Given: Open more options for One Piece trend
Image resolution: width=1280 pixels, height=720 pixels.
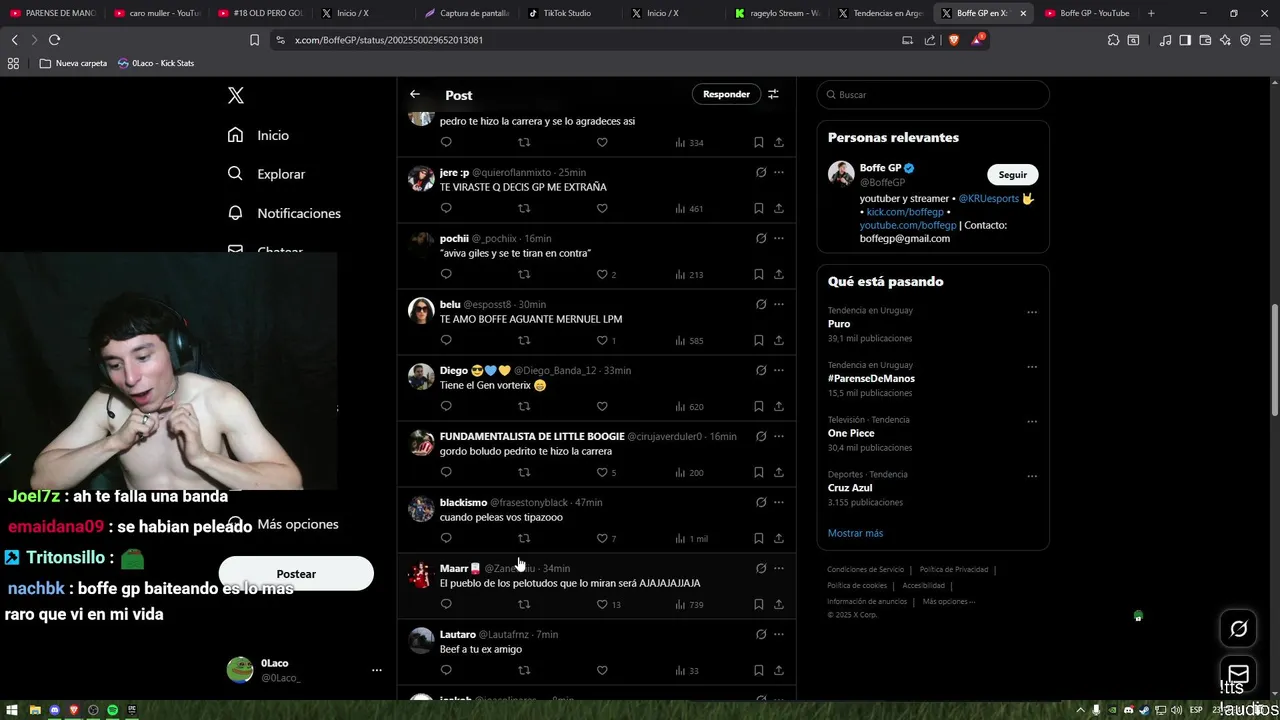Looking at the screenshot, I should (1032, 422).
